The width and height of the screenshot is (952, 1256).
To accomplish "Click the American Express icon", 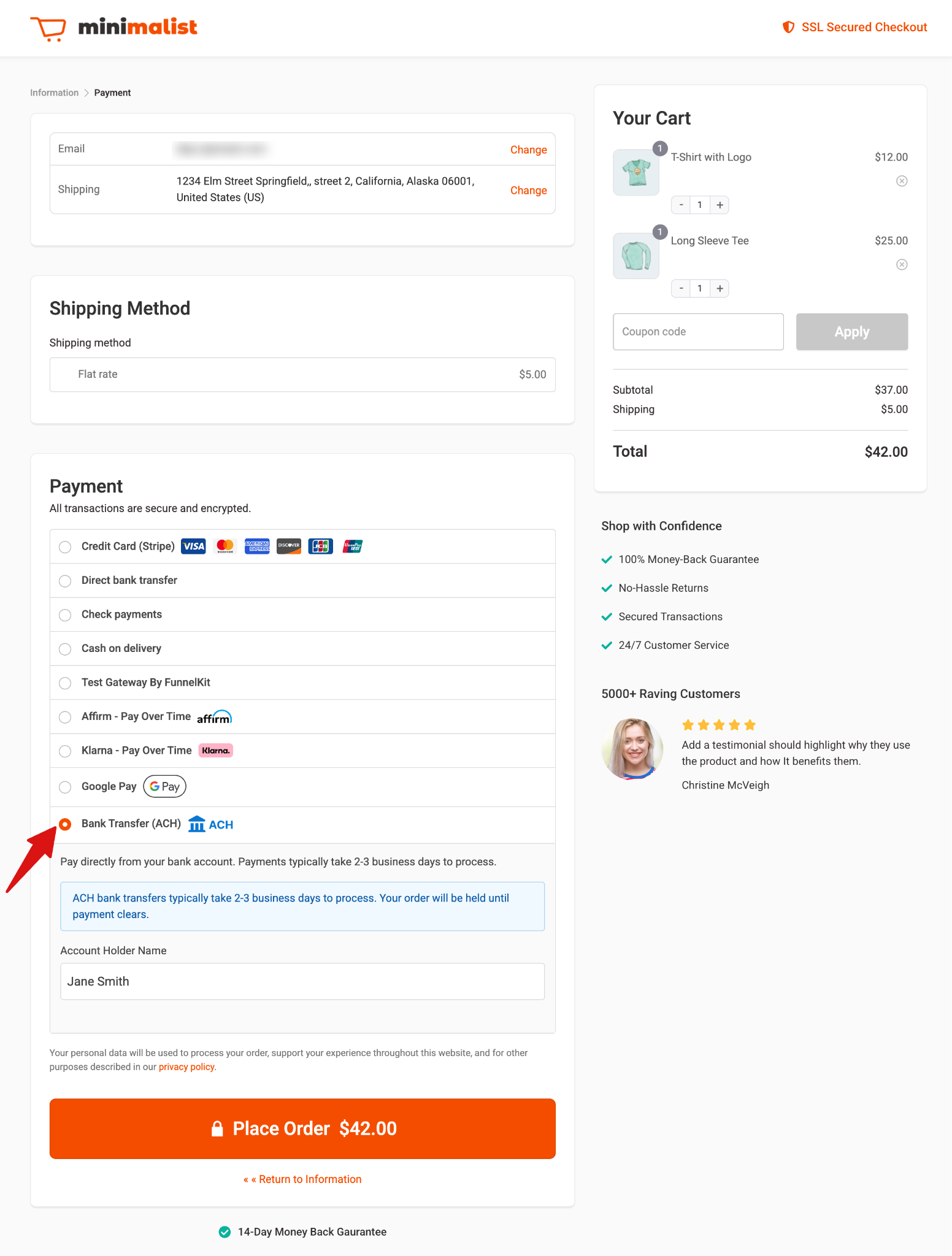I will (257, 546).
